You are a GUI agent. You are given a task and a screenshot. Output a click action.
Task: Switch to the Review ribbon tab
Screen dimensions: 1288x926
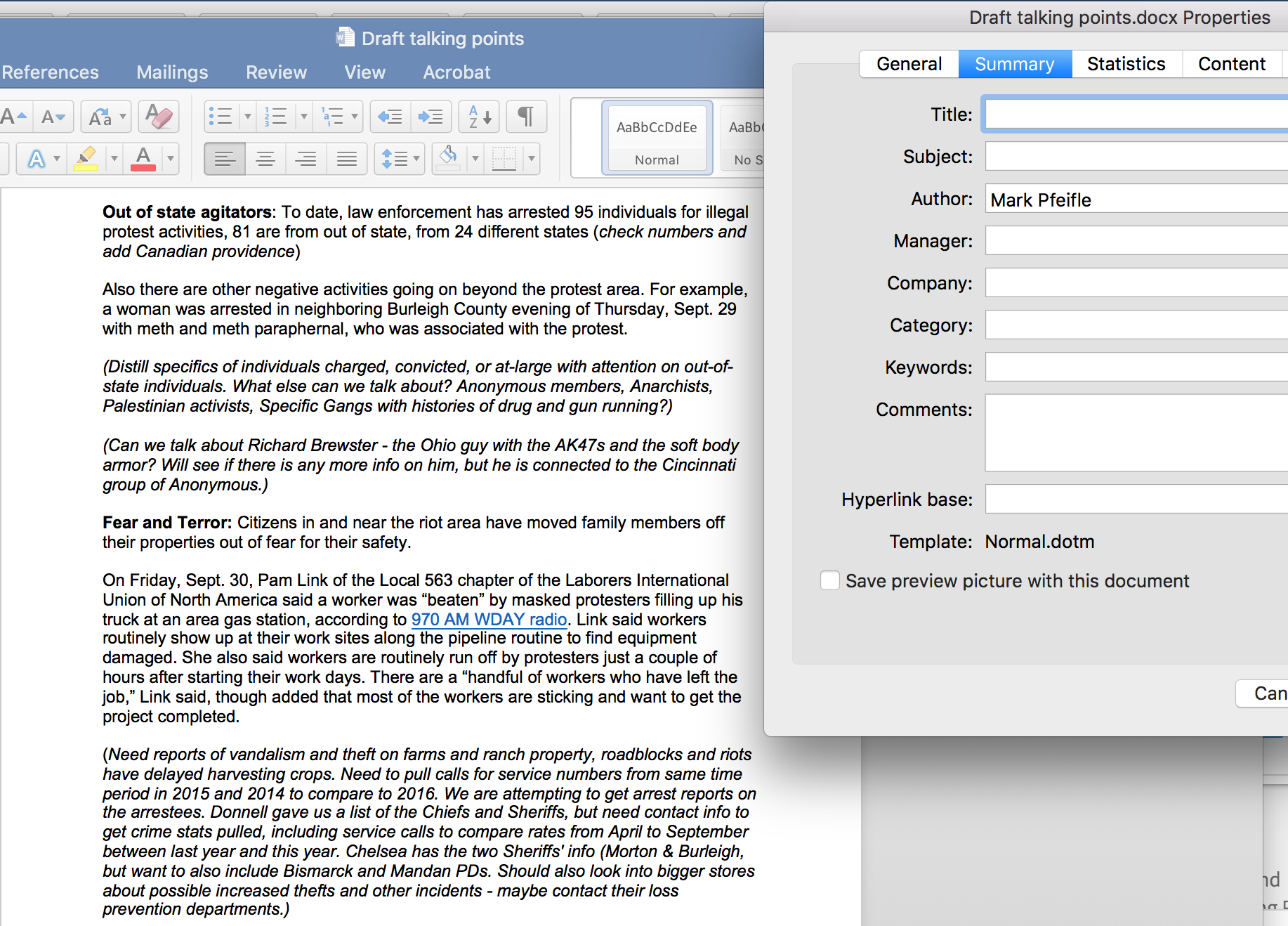(x=276, y=72)
